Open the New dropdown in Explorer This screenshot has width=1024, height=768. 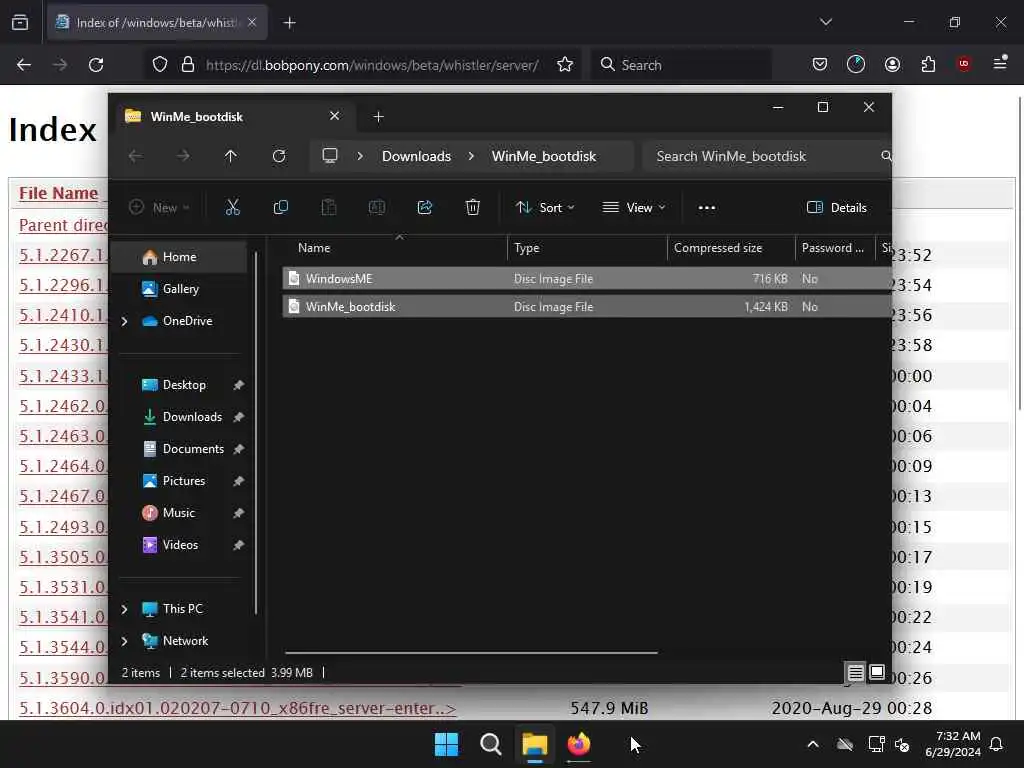[160, 208]
